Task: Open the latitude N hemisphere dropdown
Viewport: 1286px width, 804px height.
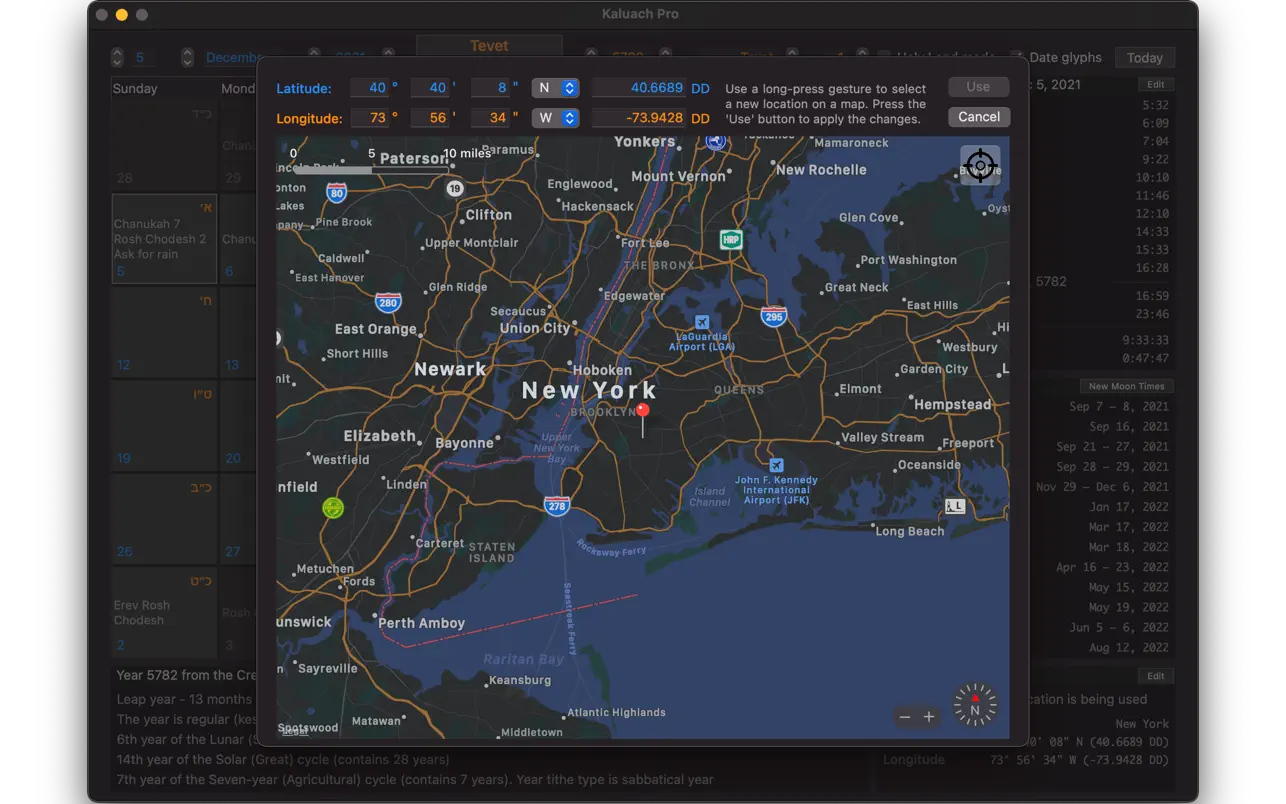Action: click(555, 88)
